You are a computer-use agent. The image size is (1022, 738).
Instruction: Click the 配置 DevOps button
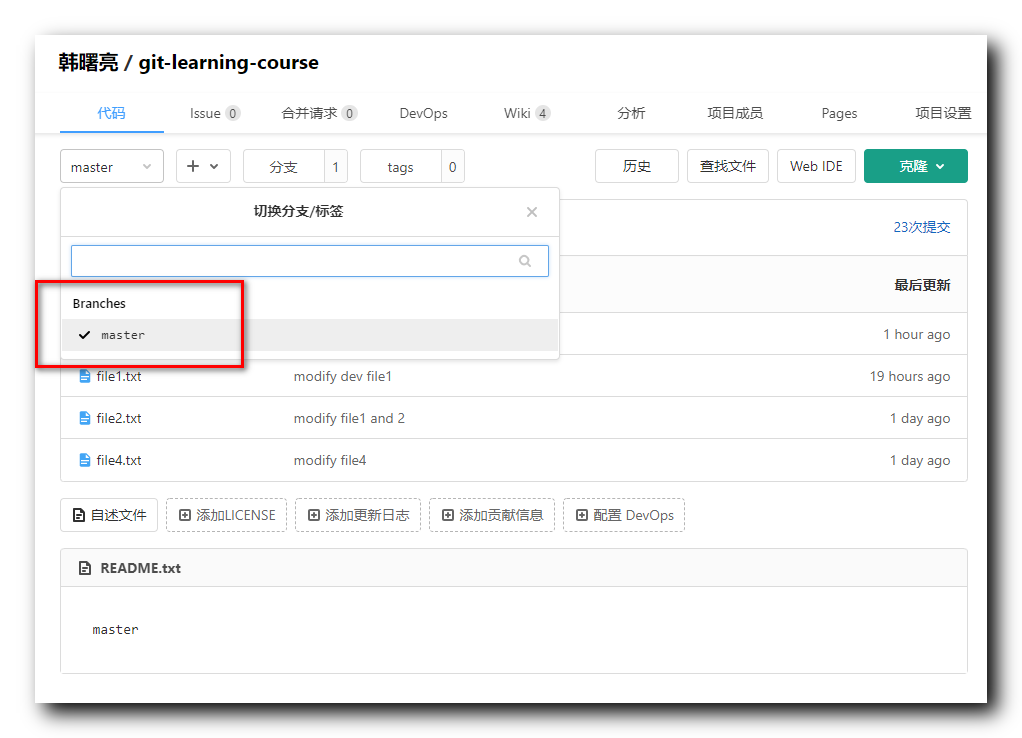(x=624, y=515)
